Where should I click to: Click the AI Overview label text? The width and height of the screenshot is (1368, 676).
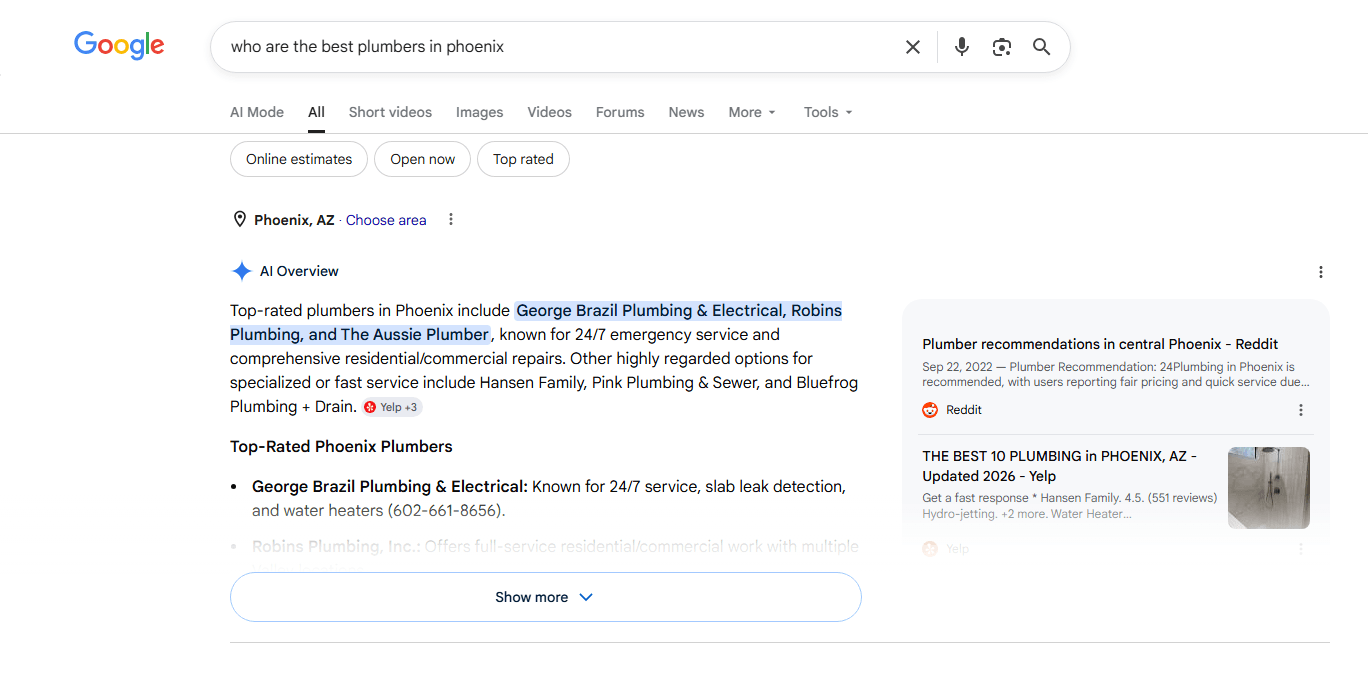pyautogui.click(x=299, y=271)
